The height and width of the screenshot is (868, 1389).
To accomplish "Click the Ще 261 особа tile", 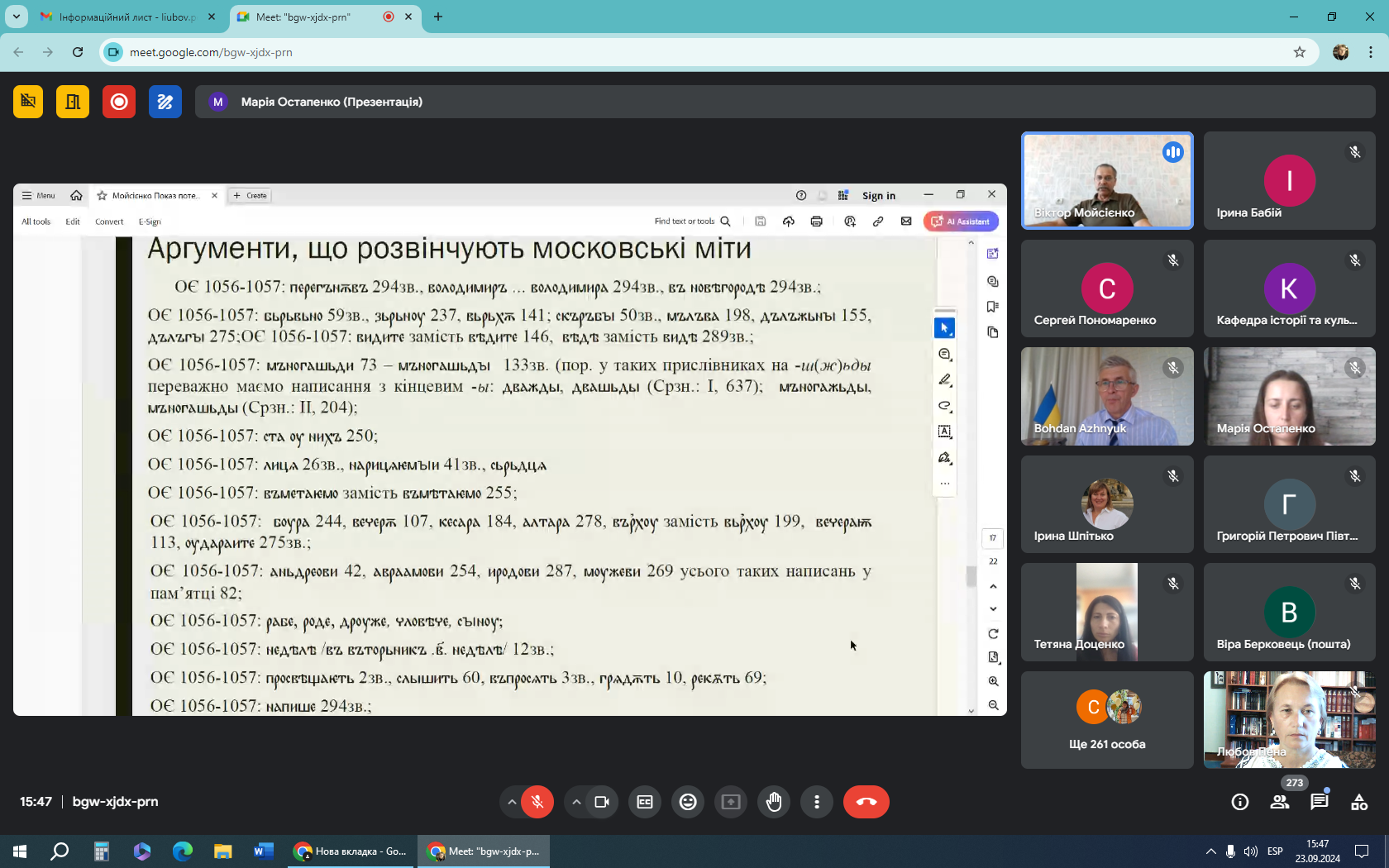I will (x=1107, y=720).
